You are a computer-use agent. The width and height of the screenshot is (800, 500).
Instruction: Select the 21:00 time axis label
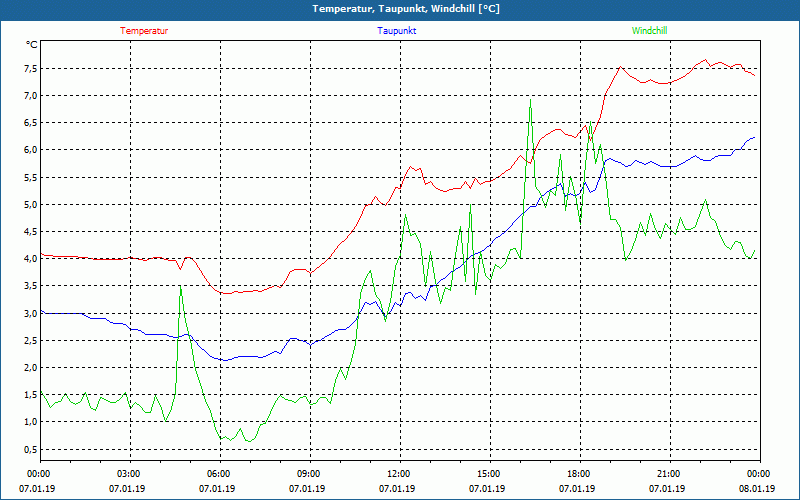[x=668, y=473]
